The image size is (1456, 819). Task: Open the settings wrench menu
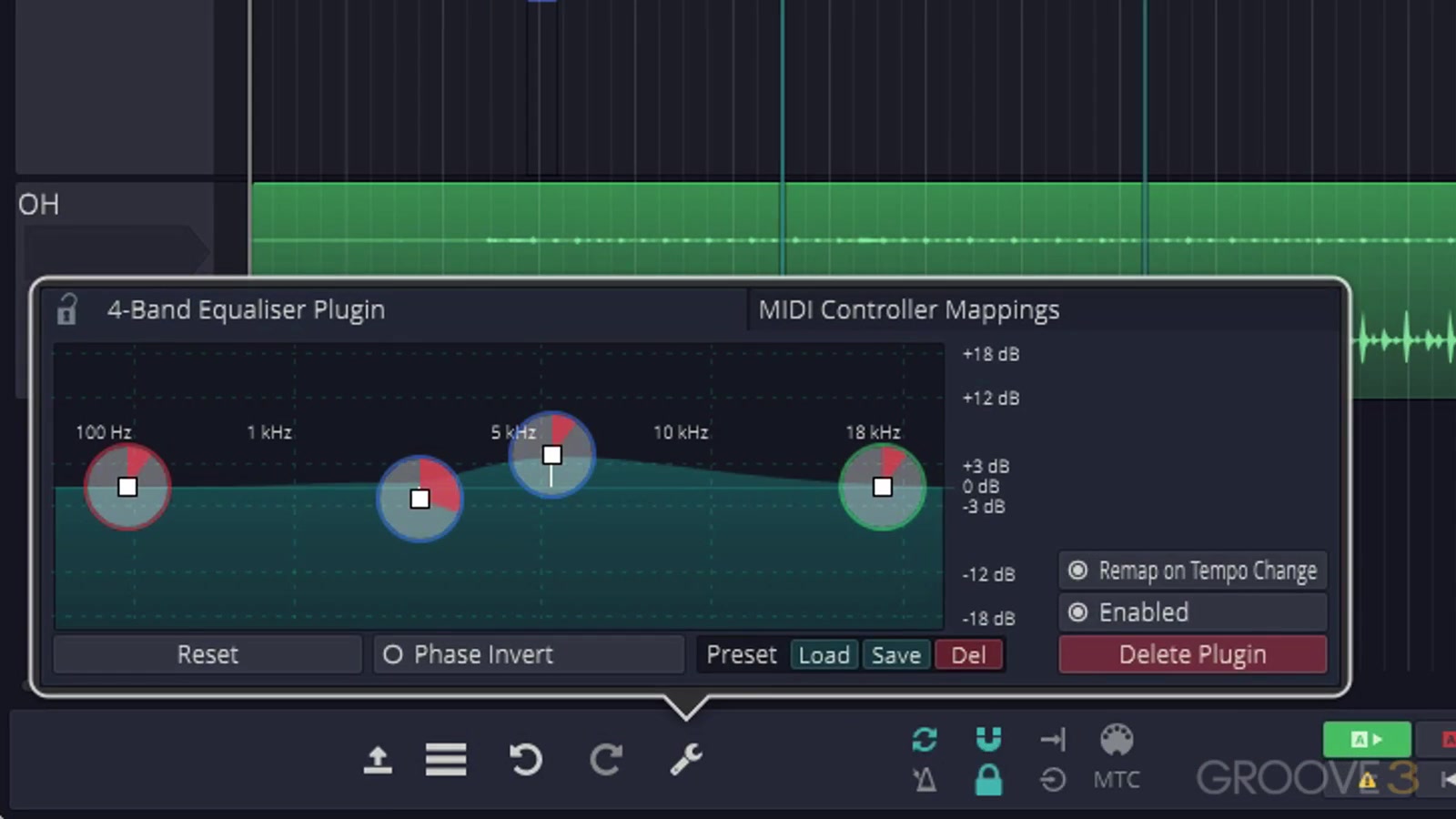(685, 760)
